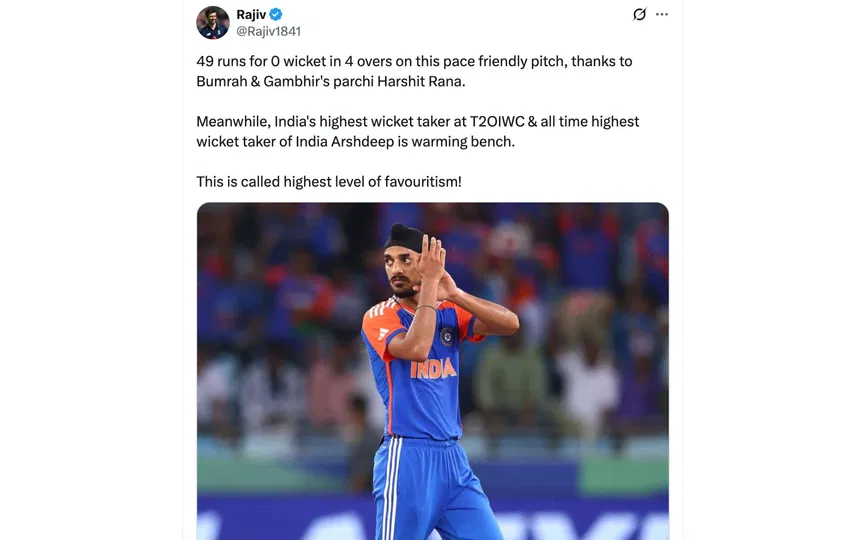The width and height of the screenshot is (864, 540).
Task: Click the Rajiv display name
Action: tap(251, 15)
